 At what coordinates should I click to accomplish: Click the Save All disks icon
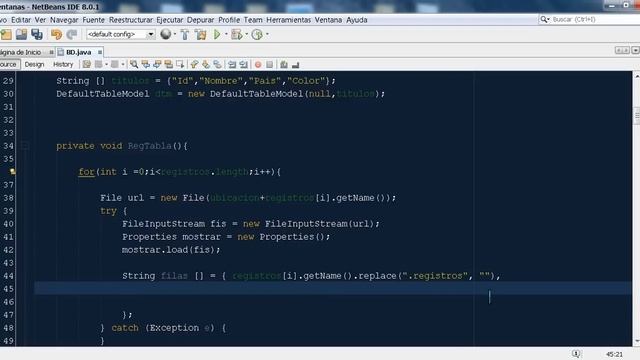click(x=37, y=35)
